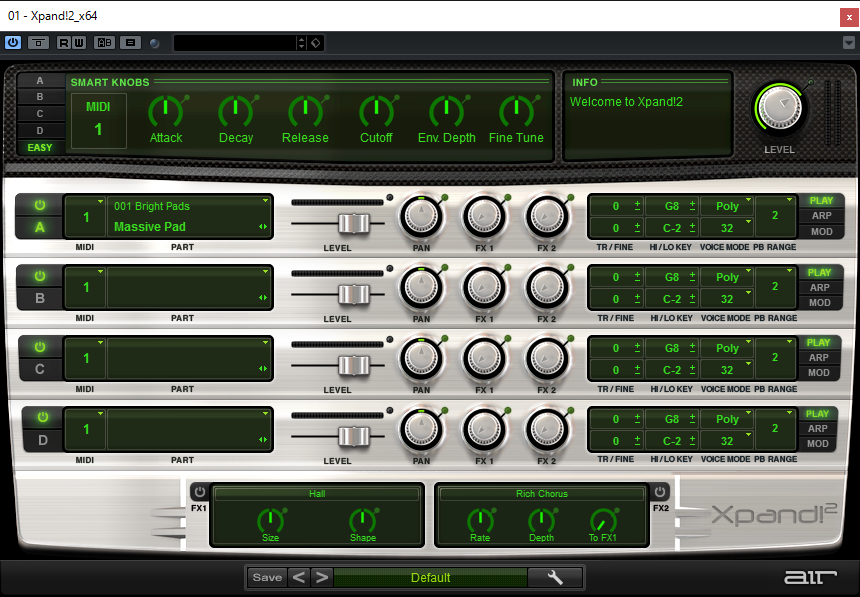Open the plugin options dropdown arrow at toolbar right
860x597 pixels.
click(x=848, y=43)
